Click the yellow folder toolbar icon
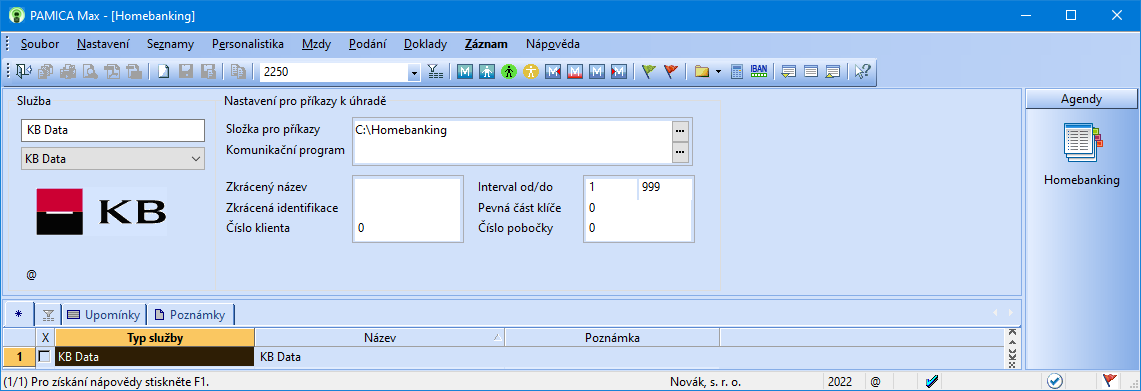 702,71
